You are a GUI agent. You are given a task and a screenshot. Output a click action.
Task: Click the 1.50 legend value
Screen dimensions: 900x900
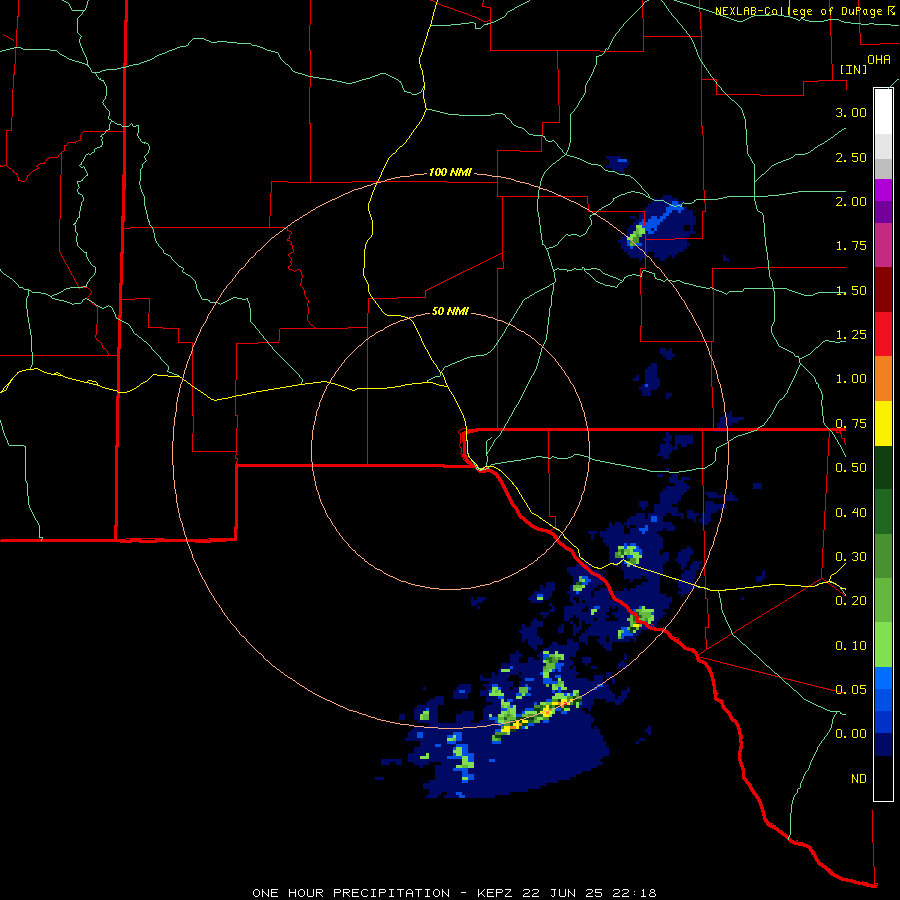(x=851, y=290)
